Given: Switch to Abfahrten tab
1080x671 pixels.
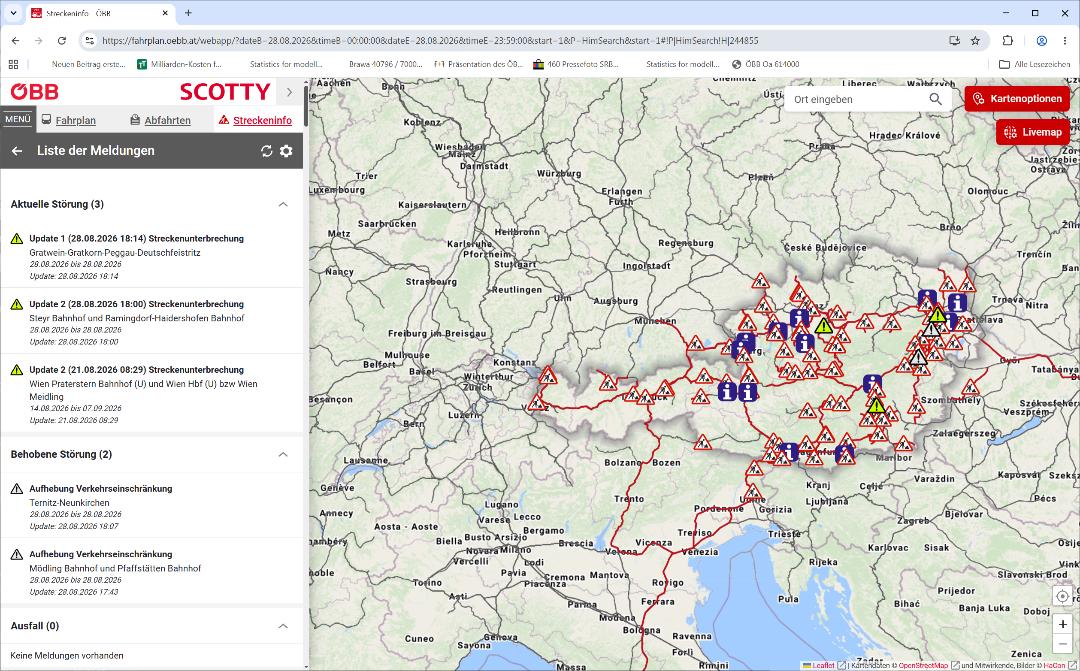Looking at the screenshot, I should (x=160, y=120).
